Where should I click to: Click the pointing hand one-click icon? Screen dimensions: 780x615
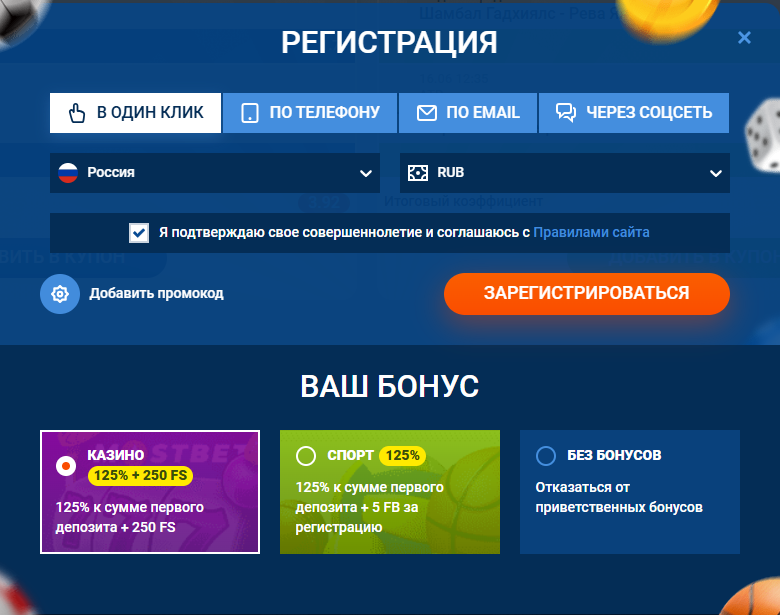(x=77, y=113)
